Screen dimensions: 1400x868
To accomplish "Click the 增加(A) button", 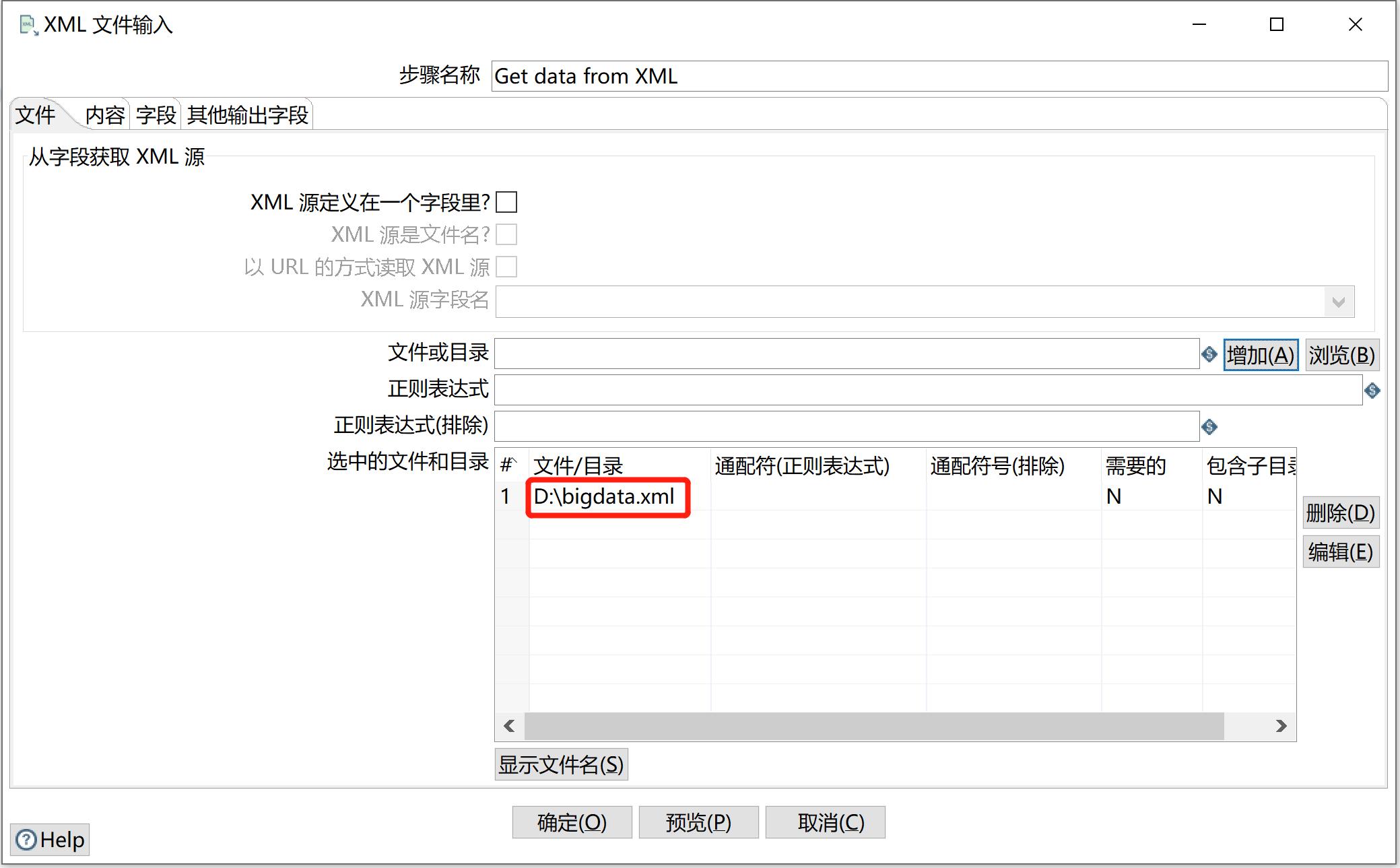I will 1261,355.
